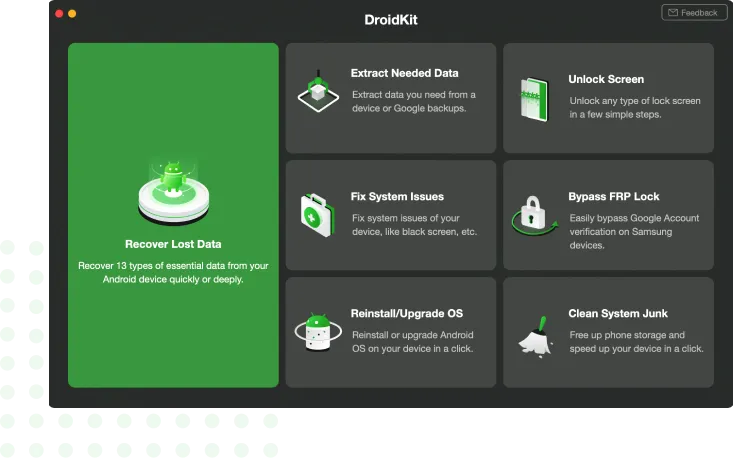Screen dimensions: 733x458
Task: Click the envelope icon in Feedback
Action: [673, 13]
